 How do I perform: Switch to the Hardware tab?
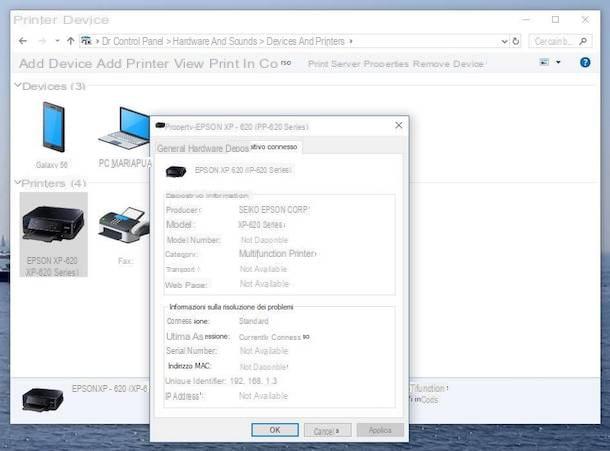tap(205, 149)
